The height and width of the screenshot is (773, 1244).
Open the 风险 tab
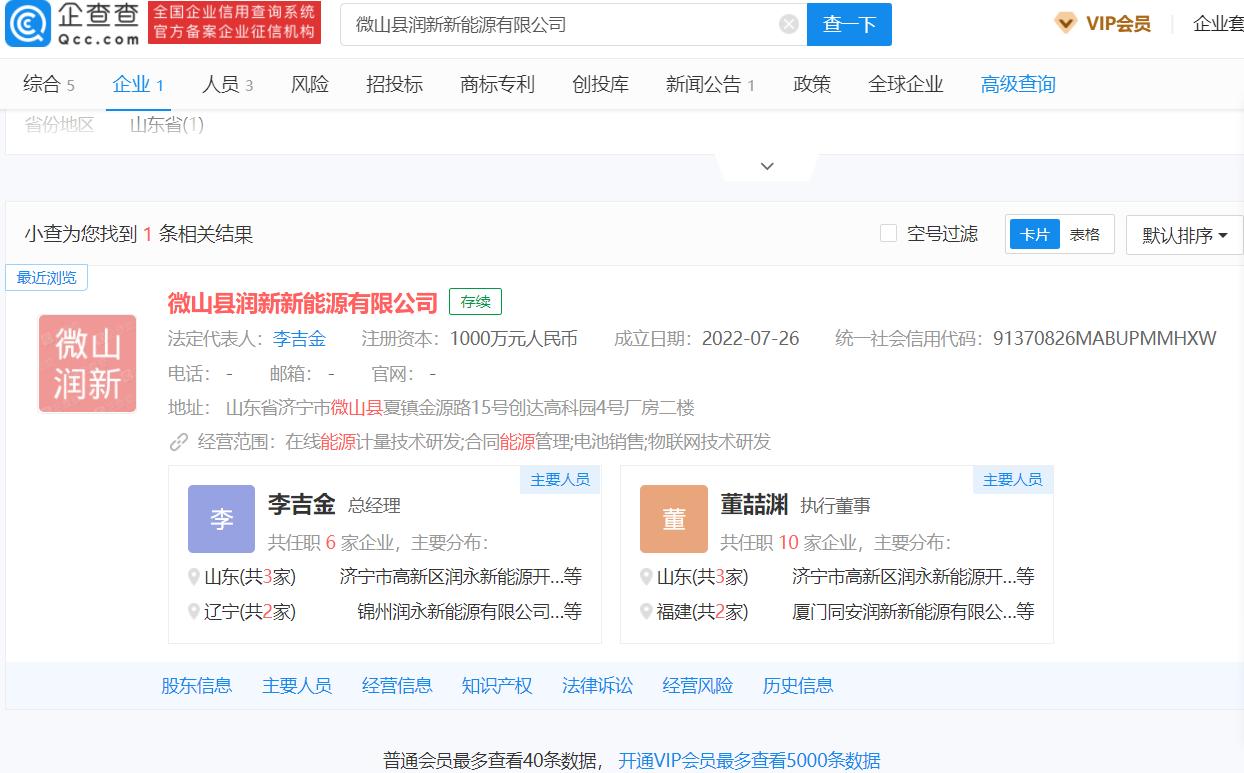(310, 84)
